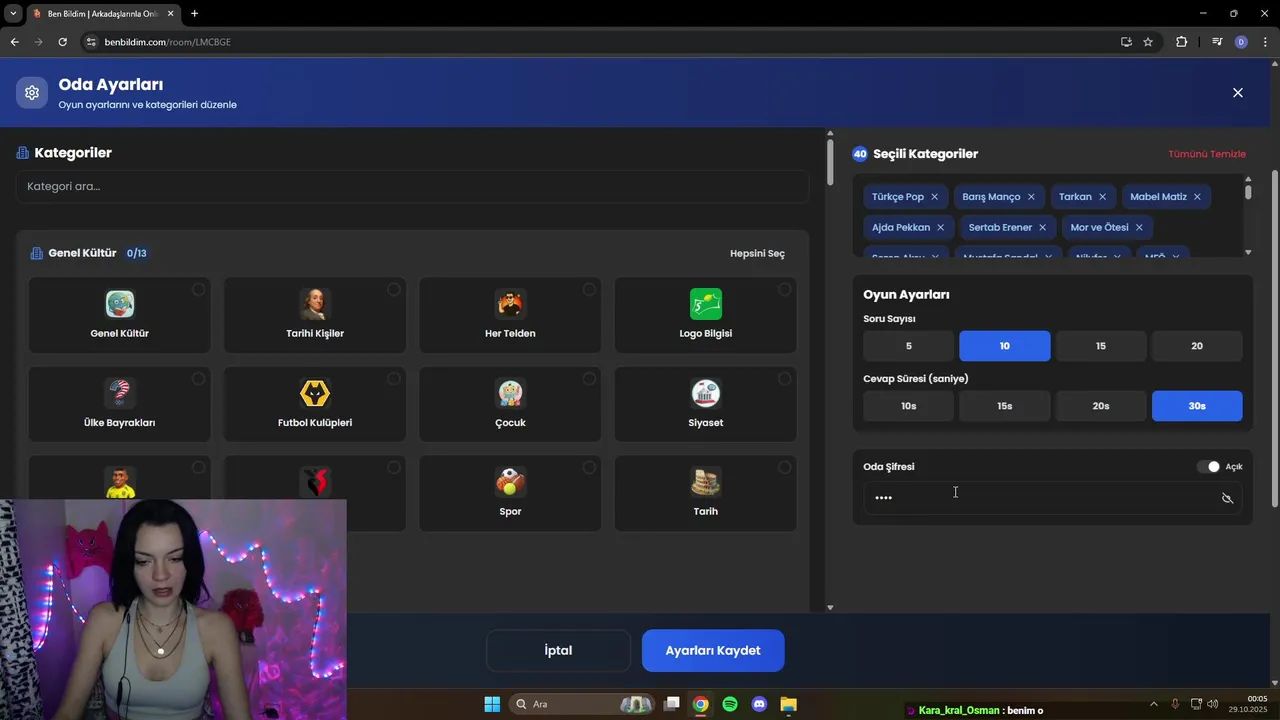The height and width of the screenshot is (720, 1280).
Task: Remove the Tarkan category chip
Action: (x=1102, y=197)
